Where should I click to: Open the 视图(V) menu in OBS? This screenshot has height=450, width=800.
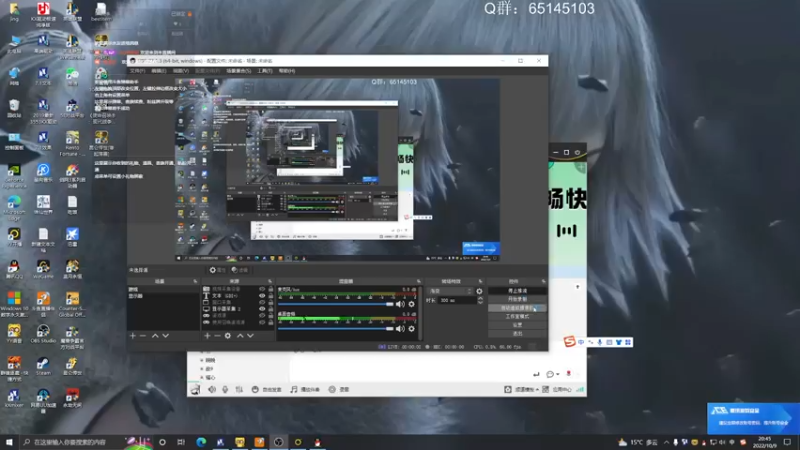pyautogui.click(x=181, y=71)
